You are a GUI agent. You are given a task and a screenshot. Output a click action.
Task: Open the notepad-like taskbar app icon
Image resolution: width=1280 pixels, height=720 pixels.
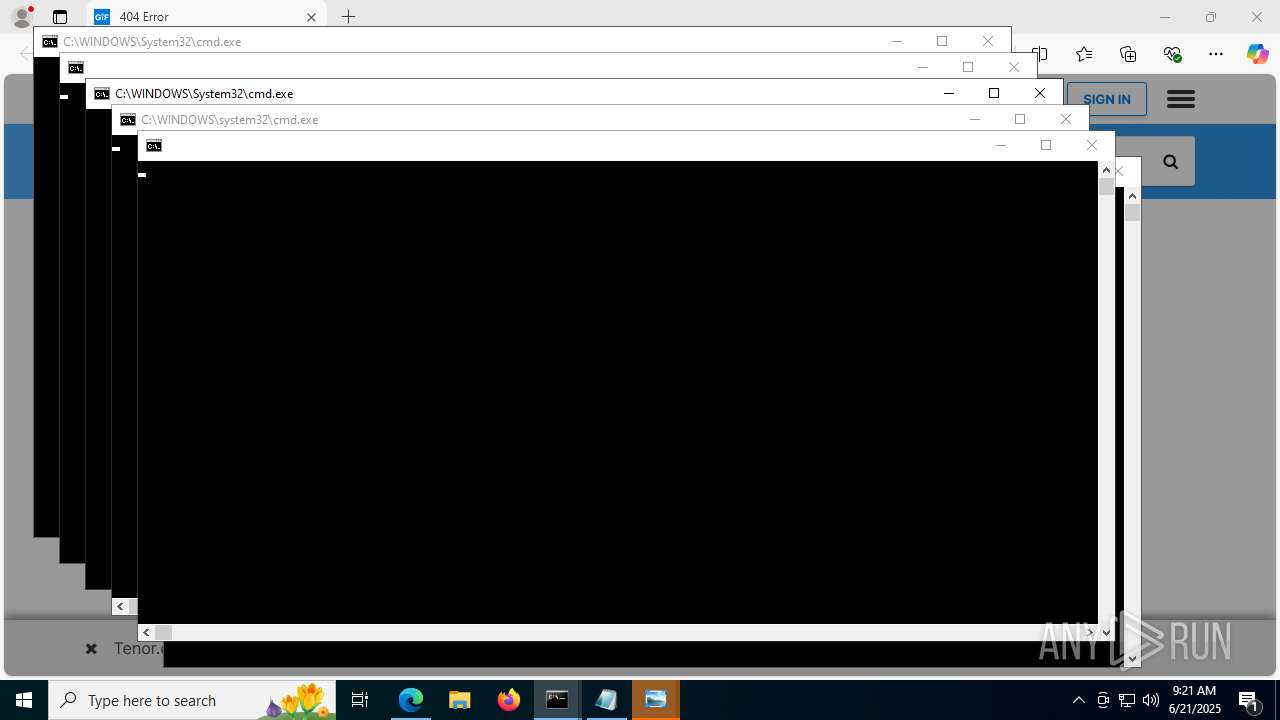(606, 700)
